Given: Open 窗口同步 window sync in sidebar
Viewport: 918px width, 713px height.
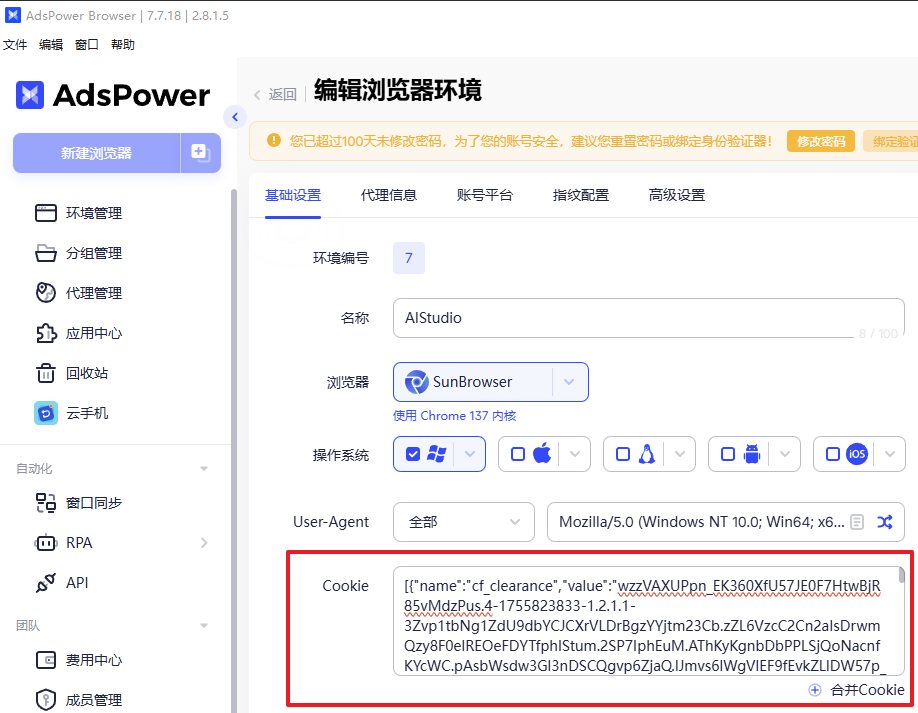Looking at the screenshot, I should [x=93, y=503].
